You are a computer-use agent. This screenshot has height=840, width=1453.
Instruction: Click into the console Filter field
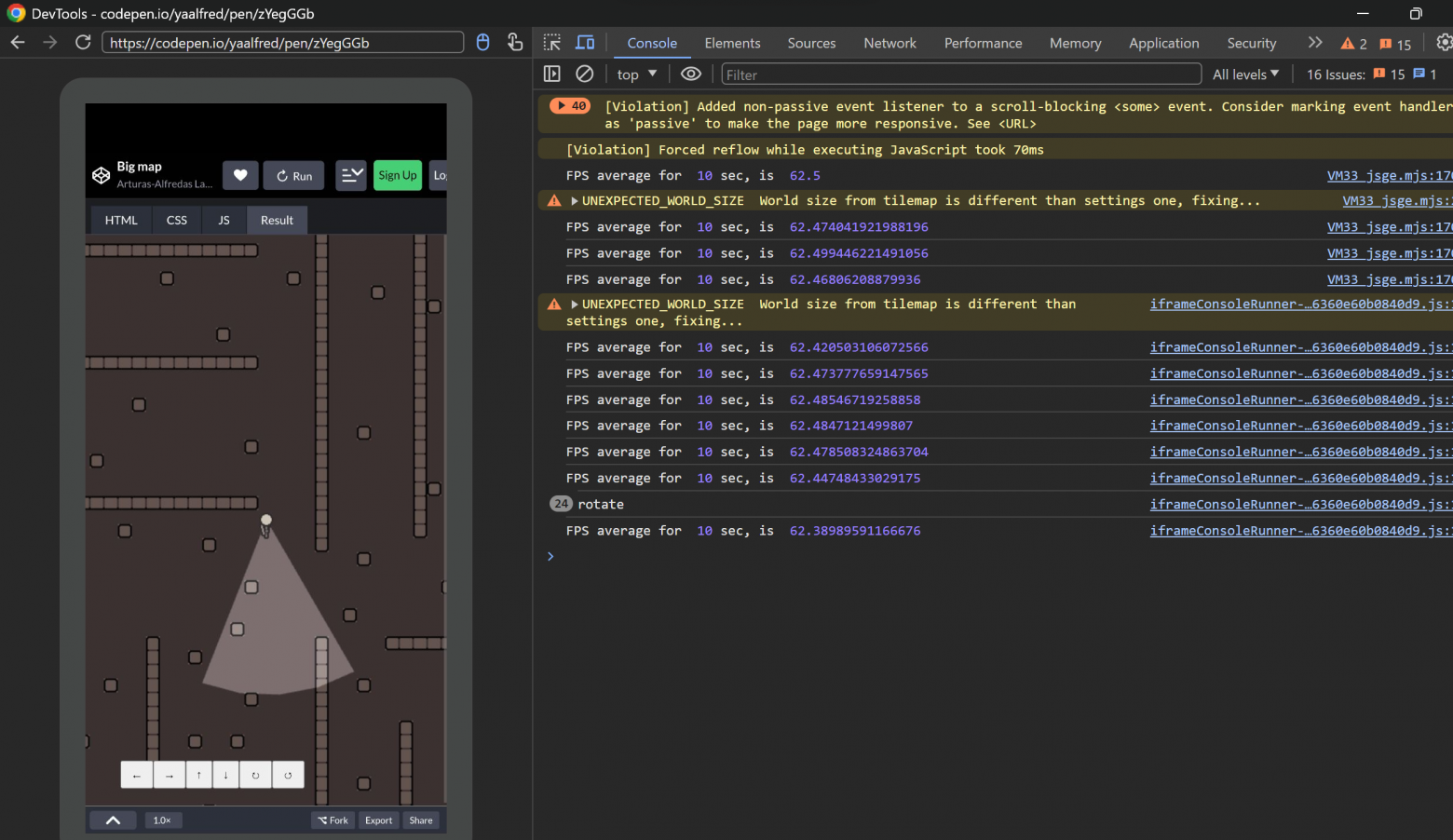[x=959, y=75]
